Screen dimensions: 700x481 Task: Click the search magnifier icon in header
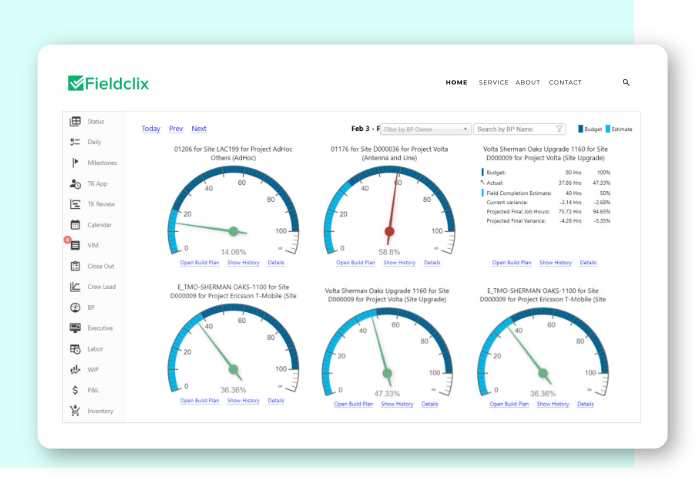(626, 83)
